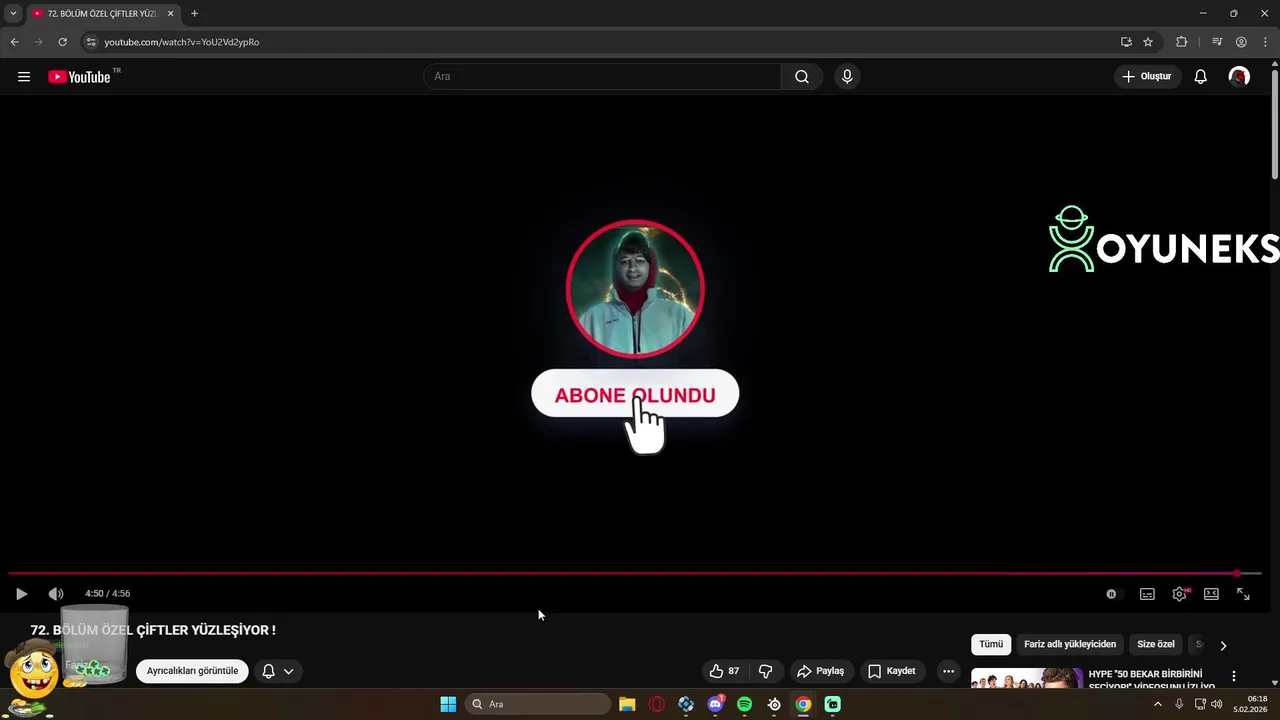Open HYPE '50 BEKAR BİRBİRİNİ' video title
Screen dimensions: 1280x720
[x=1151, y=679]
